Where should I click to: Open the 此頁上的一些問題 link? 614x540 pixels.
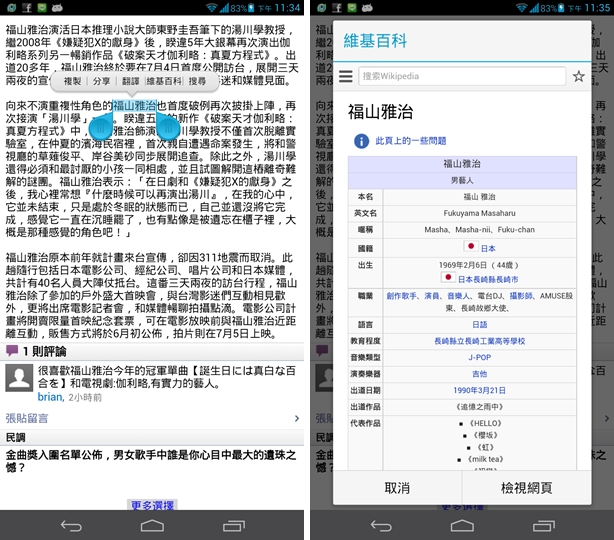click(x=411, y=141)
